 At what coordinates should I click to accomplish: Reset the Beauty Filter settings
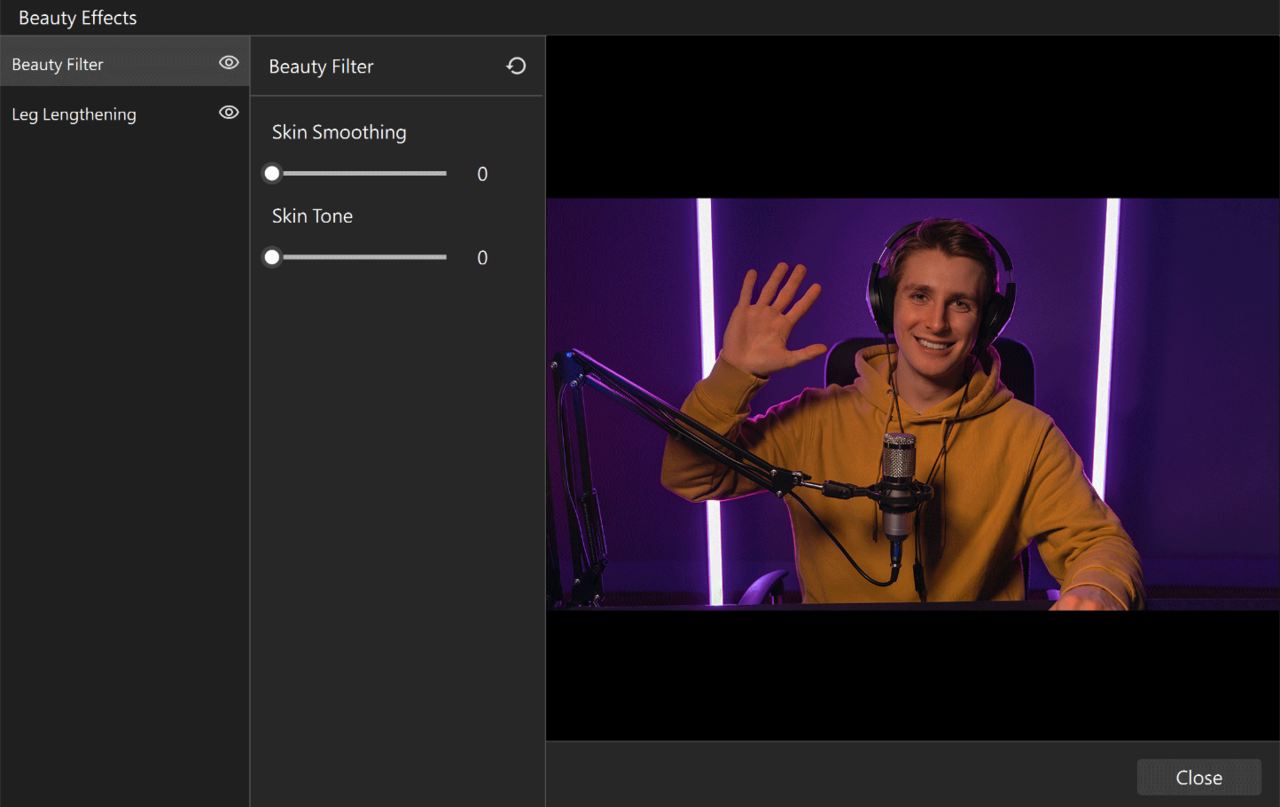(x=516, y=66)
